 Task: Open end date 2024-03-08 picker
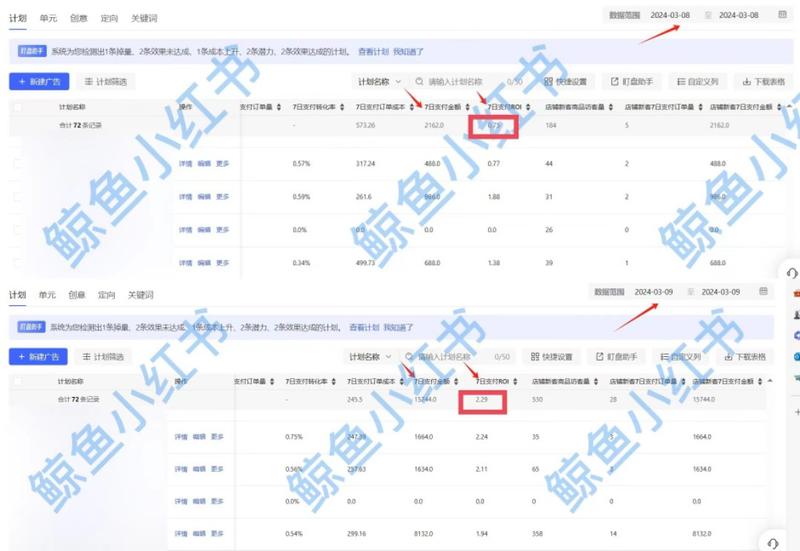739,15
